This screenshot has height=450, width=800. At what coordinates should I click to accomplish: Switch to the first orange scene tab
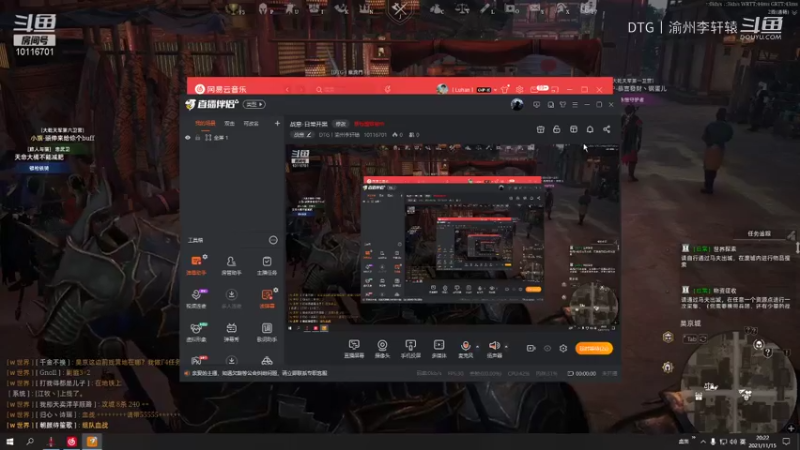[205, 123]
